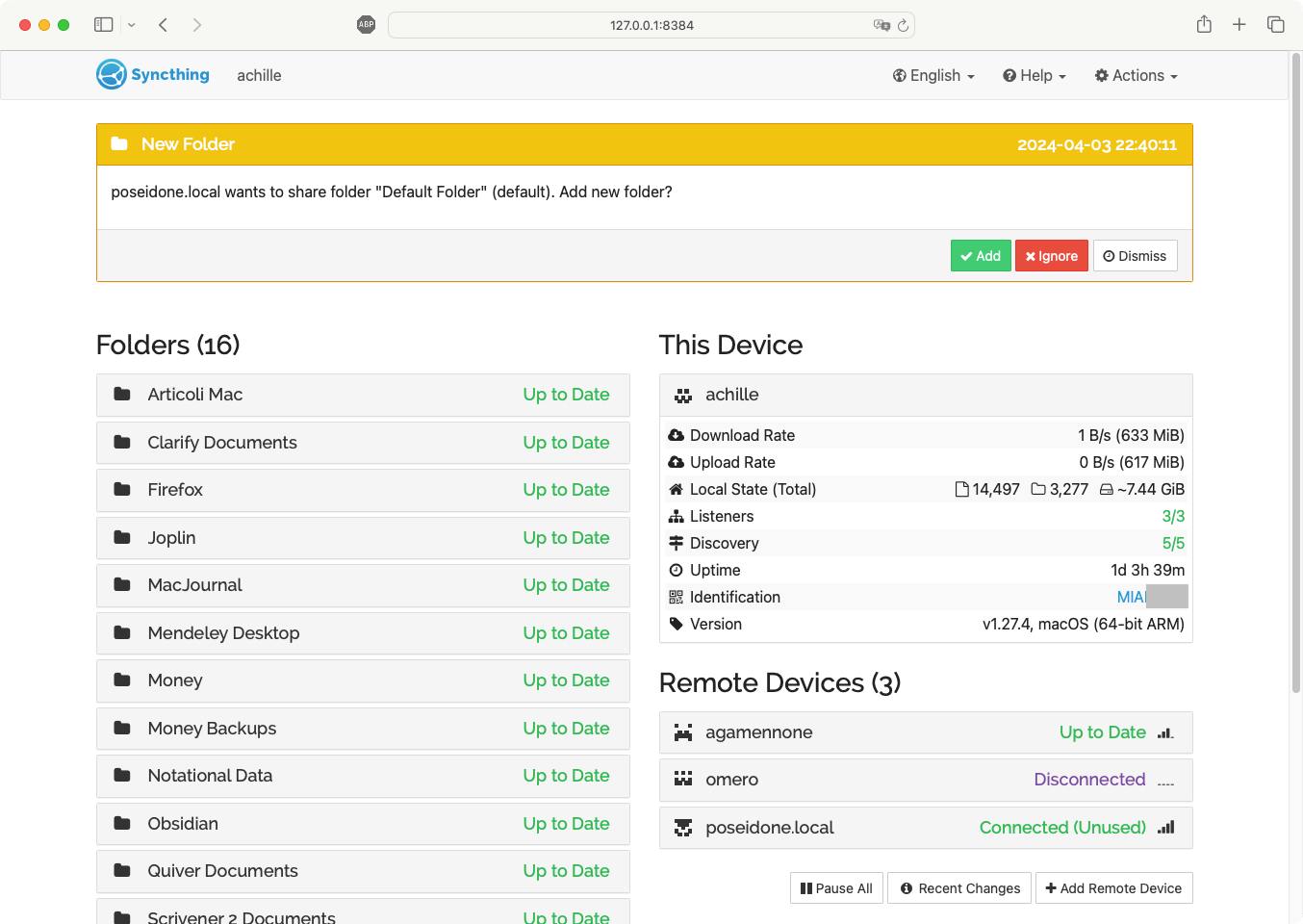
Task: Click the address bar URL field
Action: (x=651, y=26)
